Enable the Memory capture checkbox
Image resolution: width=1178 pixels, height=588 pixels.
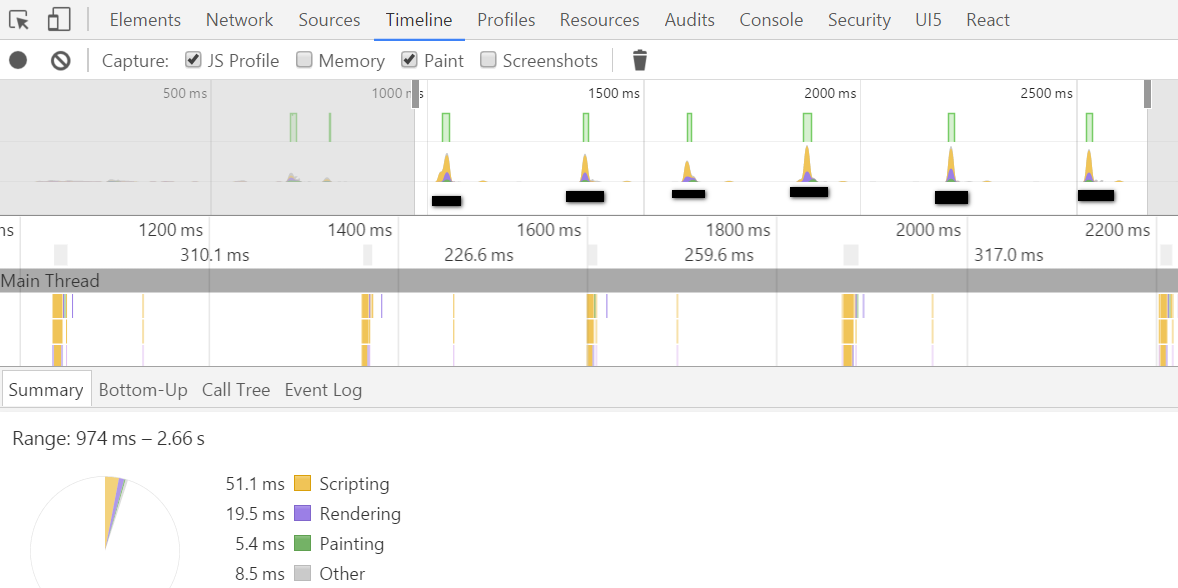[304, 59]
